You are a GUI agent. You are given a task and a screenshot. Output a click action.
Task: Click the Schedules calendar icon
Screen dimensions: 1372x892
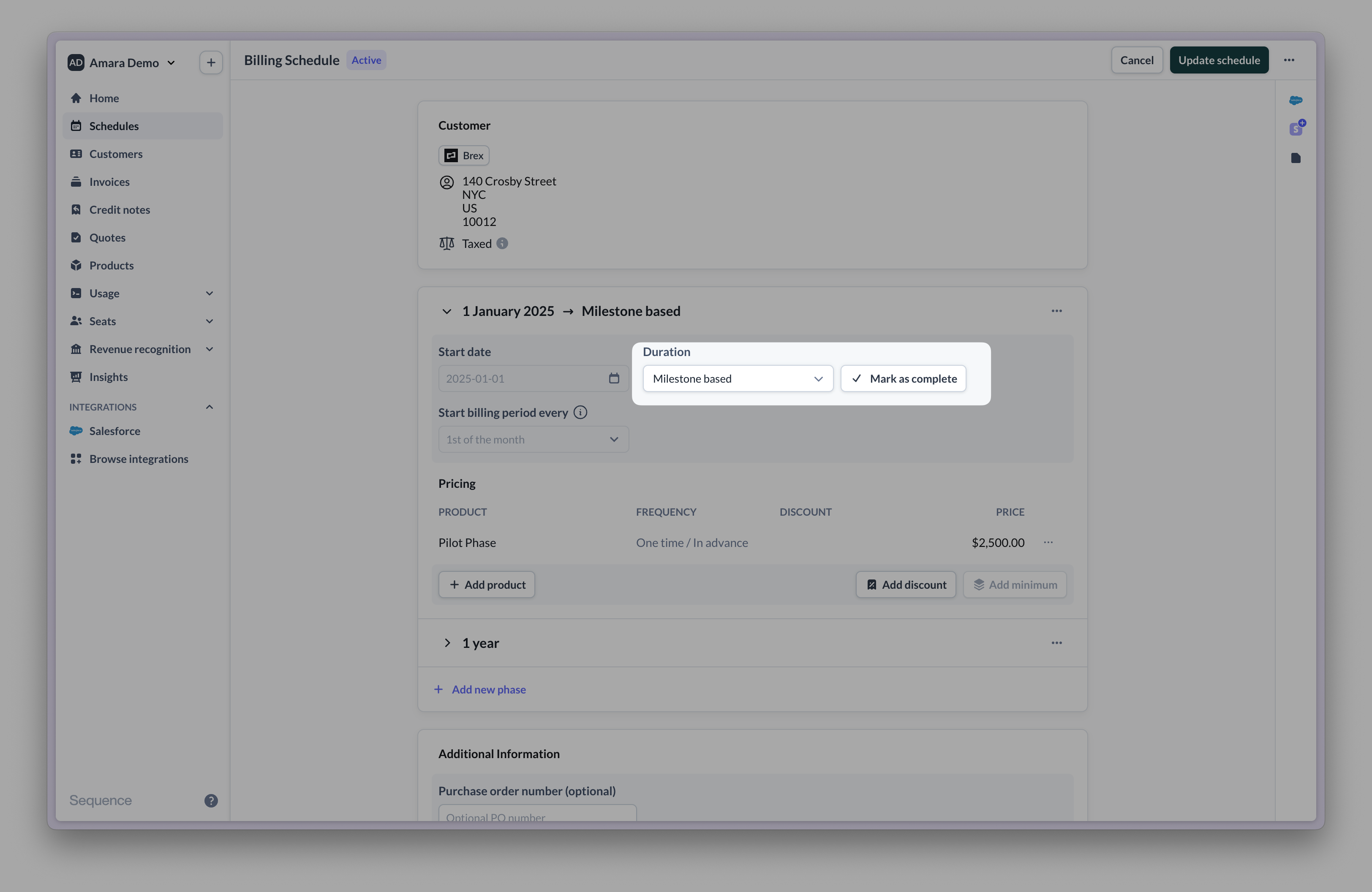point(76,125)
